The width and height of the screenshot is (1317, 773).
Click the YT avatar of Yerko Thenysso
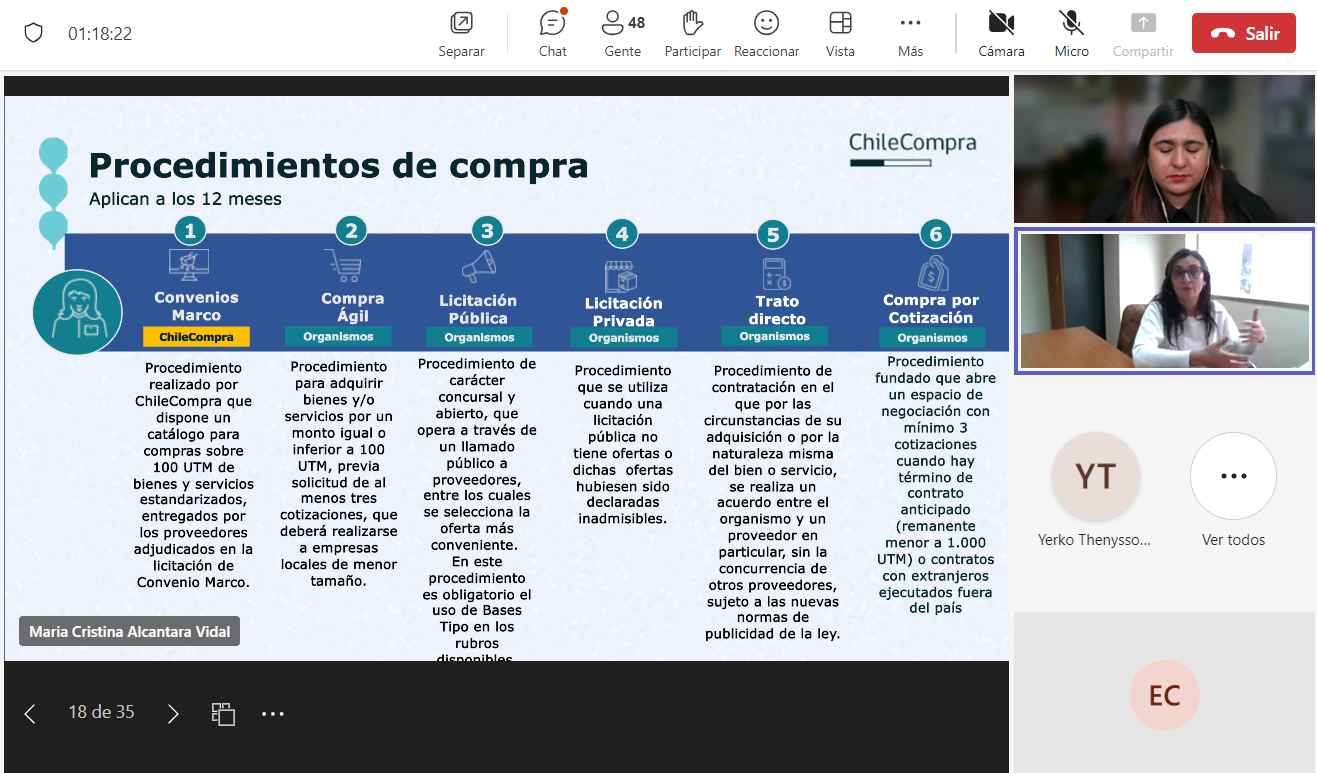point(1095,476)
